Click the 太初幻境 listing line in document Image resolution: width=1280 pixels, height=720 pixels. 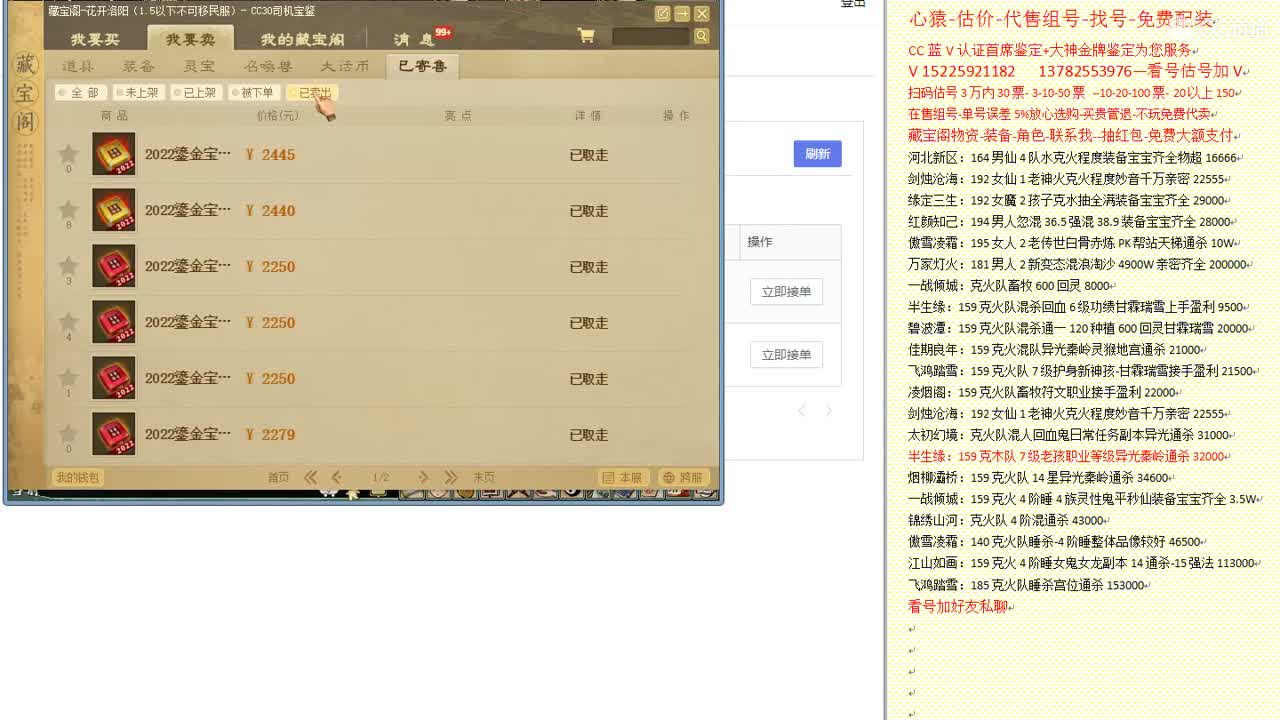1070,435
